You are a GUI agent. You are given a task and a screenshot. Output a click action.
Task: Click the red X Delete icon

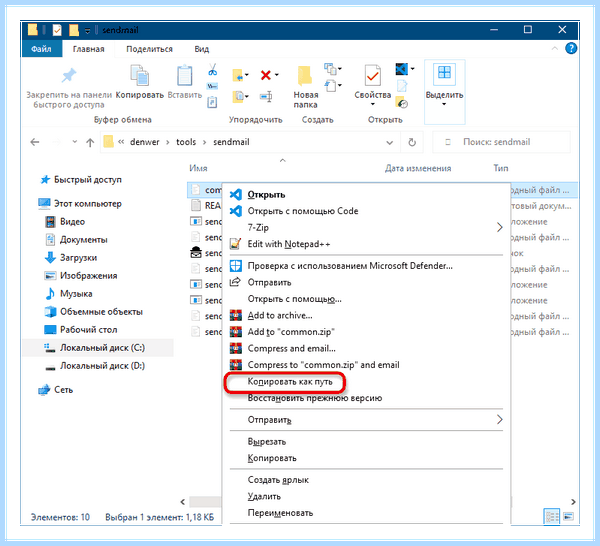266,75
